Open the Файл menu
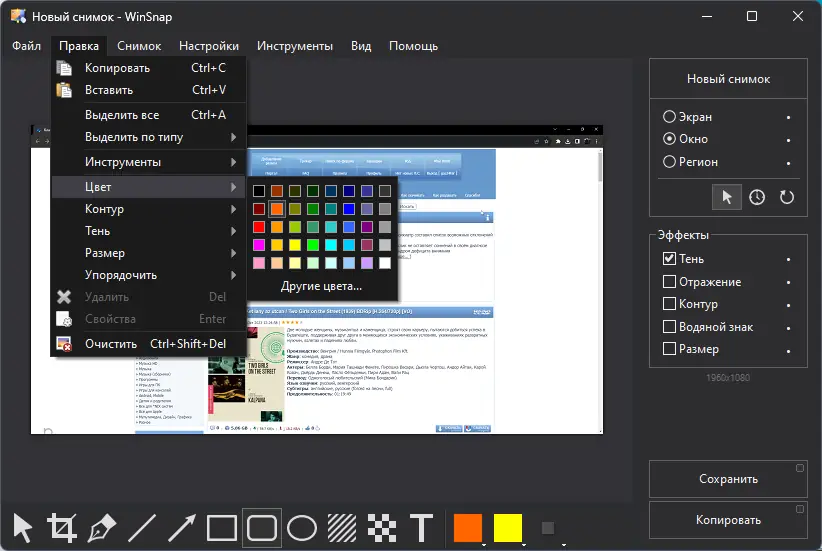822x551 pixels. [26, 46]
